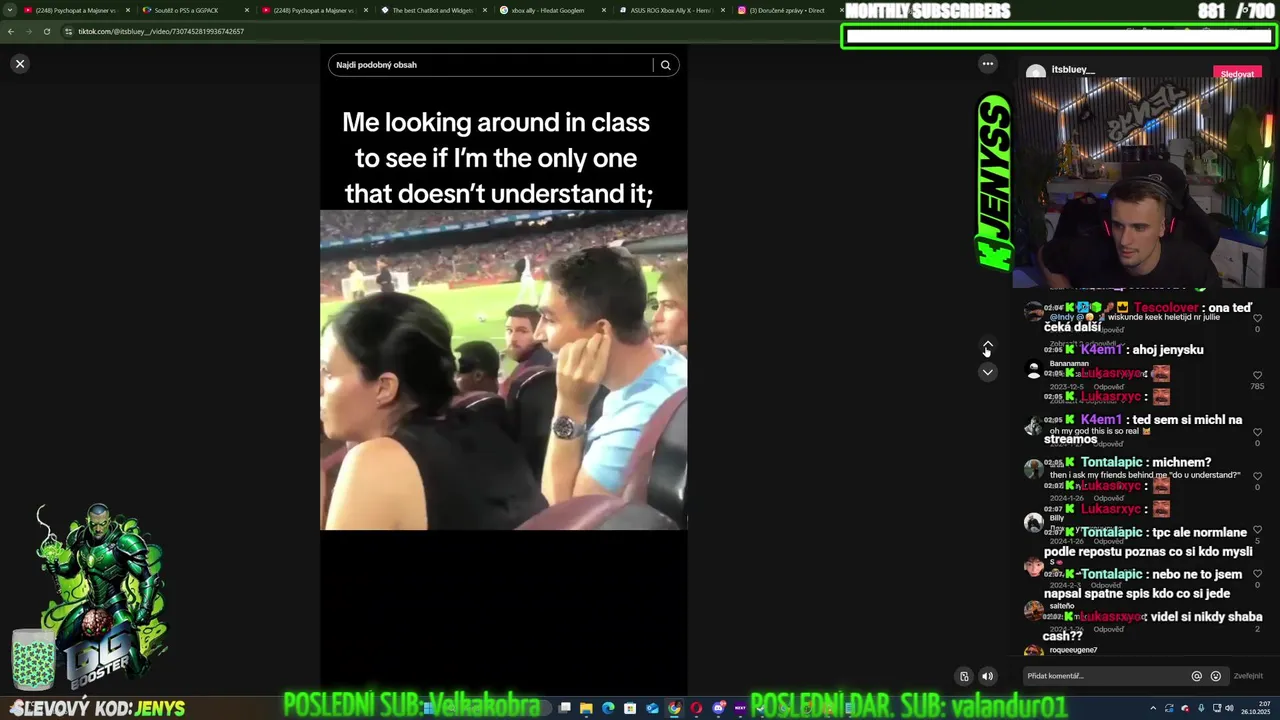Open volume control in system tray
The width and height of the screenshot is (1280, 720).
click(x=1229, y=708)
